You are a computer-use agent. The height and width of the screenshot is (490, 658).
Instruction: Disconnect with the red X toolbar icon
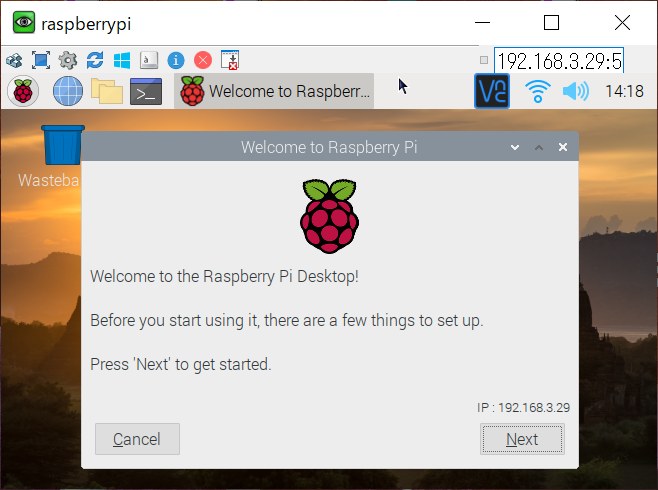coord(203,60)
